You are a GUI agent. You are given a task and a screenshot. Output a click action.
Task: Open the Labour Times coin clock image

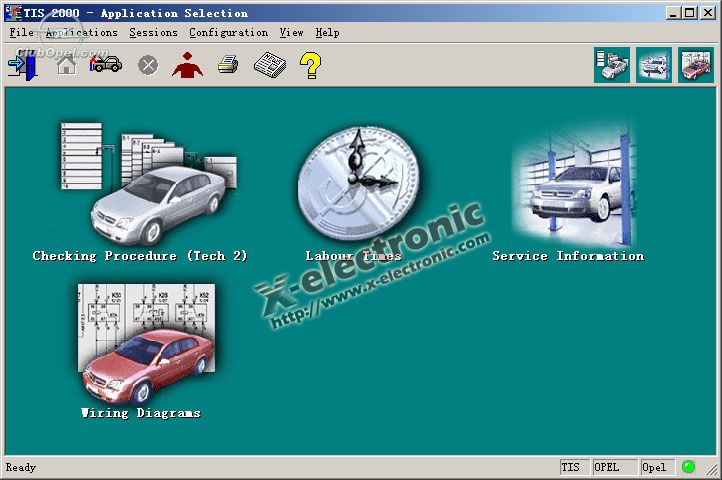pos(358,183)
